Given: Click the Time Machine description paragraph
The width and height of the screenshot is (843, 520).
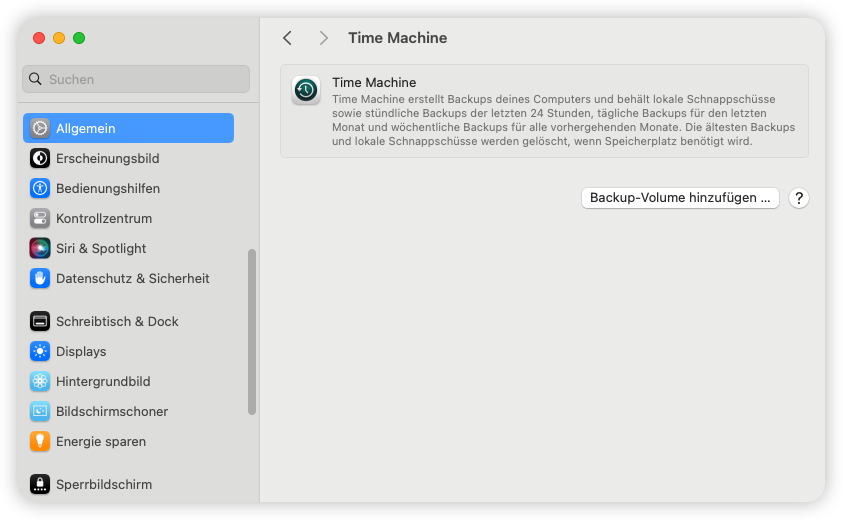Looking at the screenshot, I should pyautogui.click(x=563, y=120).
